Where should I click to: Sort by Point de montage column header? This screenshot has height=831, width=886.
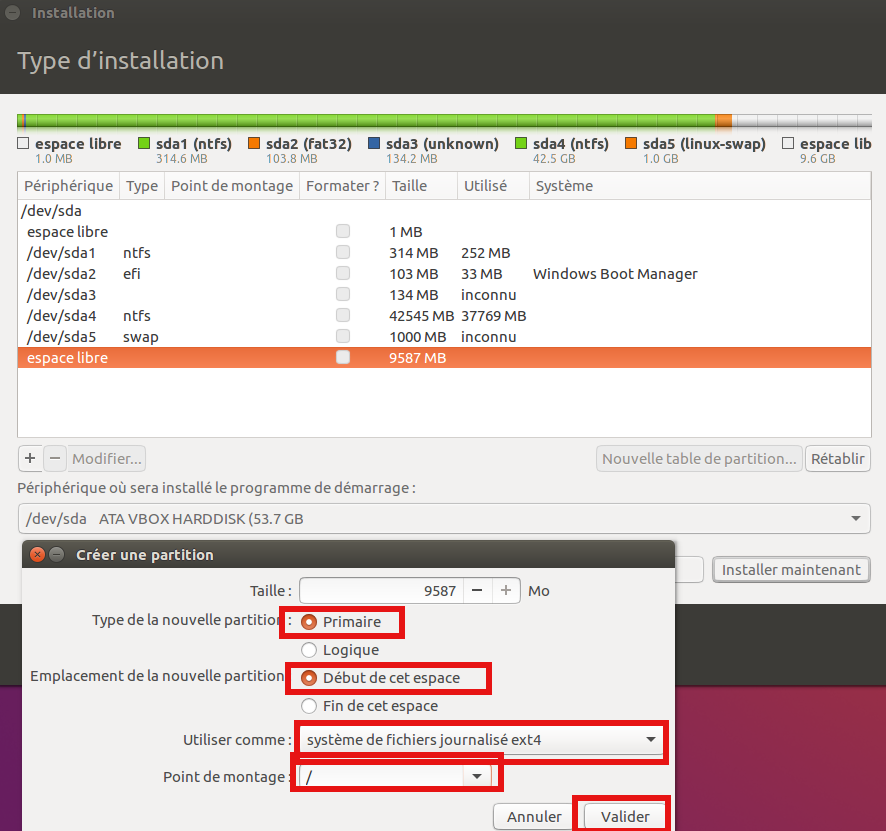click(x=232, y=186)
